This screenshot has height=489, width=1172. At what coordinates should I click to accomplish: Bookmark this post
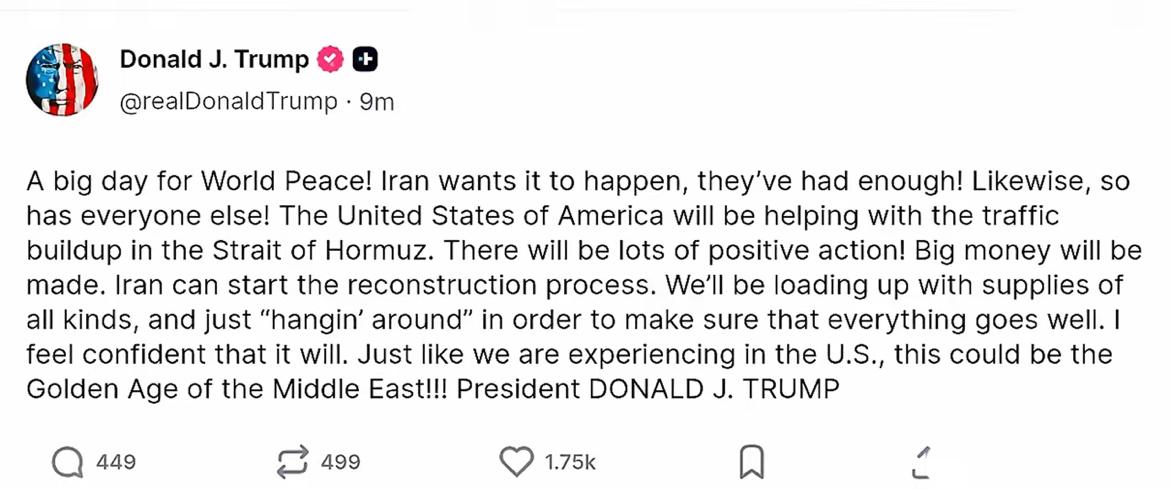tap(751, 462)
